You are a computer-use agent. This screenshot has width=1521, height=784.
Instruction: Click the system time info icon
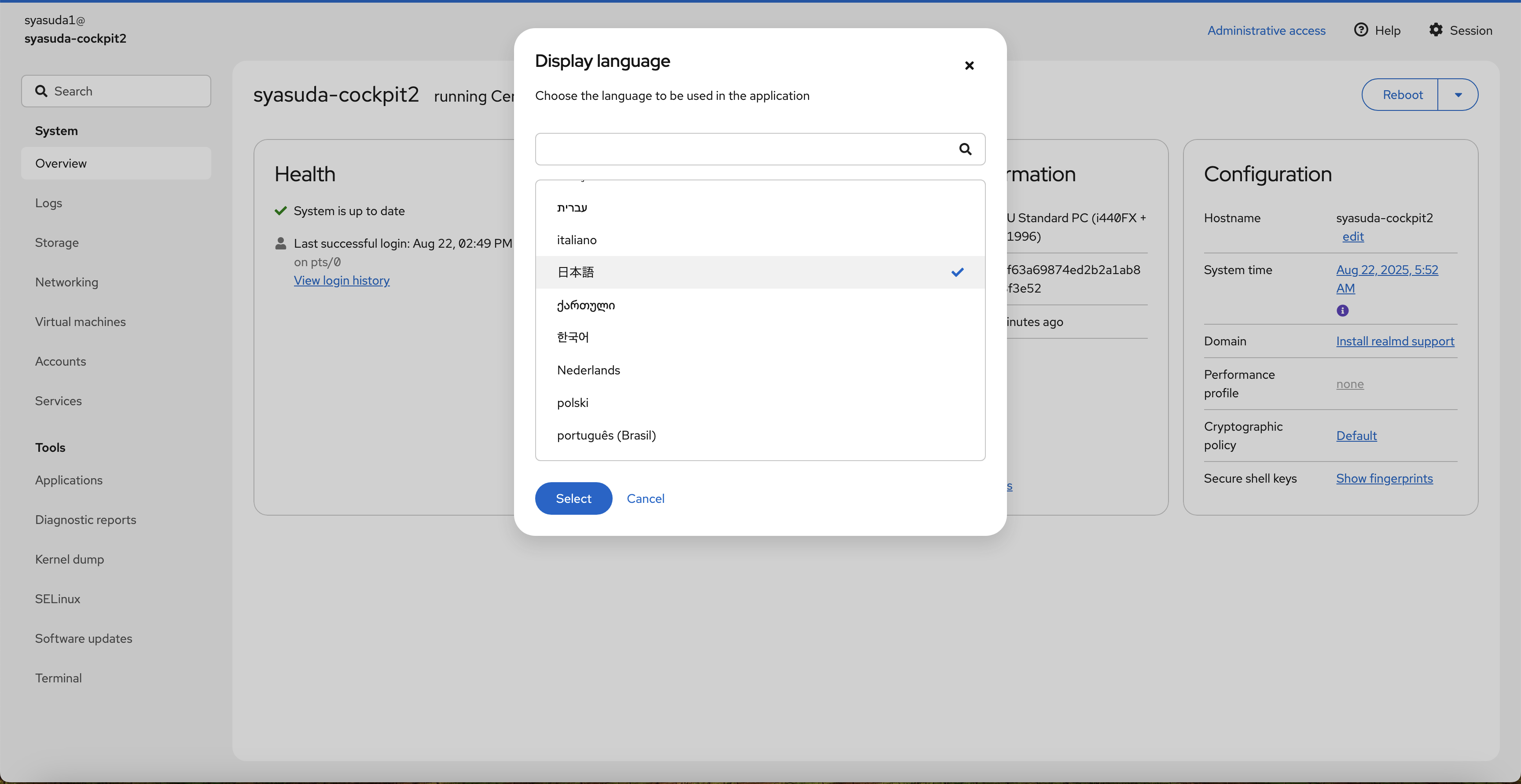[x=1342, y=311]
